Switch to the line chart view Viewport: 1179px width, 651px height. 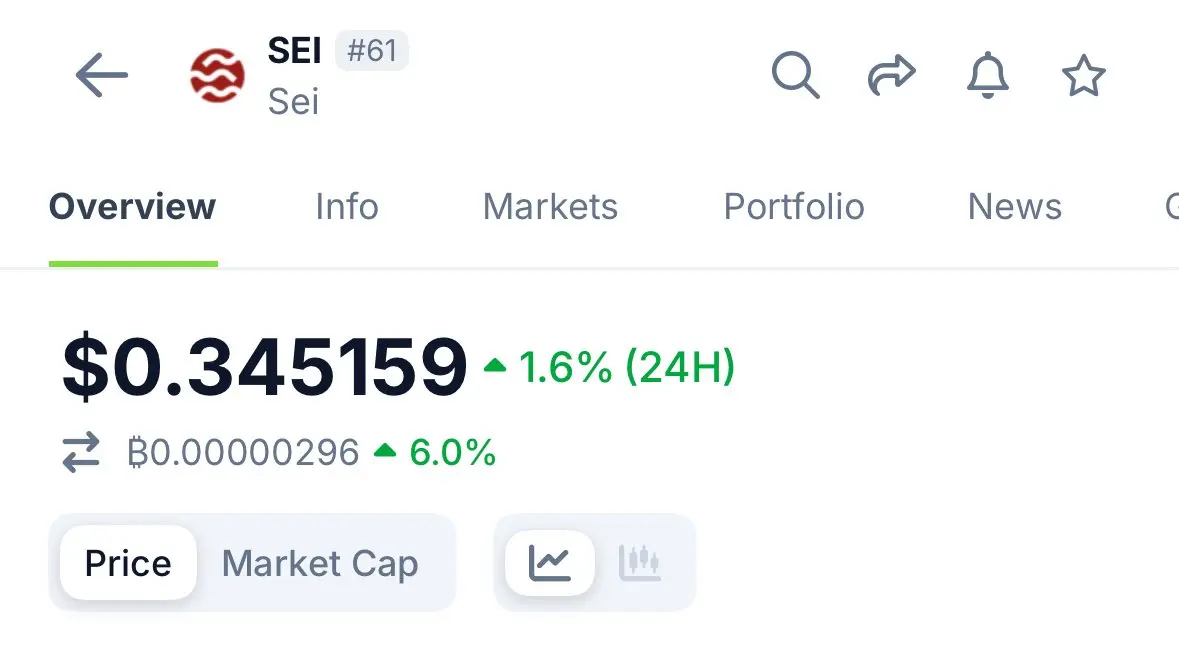tap(550, 563)
